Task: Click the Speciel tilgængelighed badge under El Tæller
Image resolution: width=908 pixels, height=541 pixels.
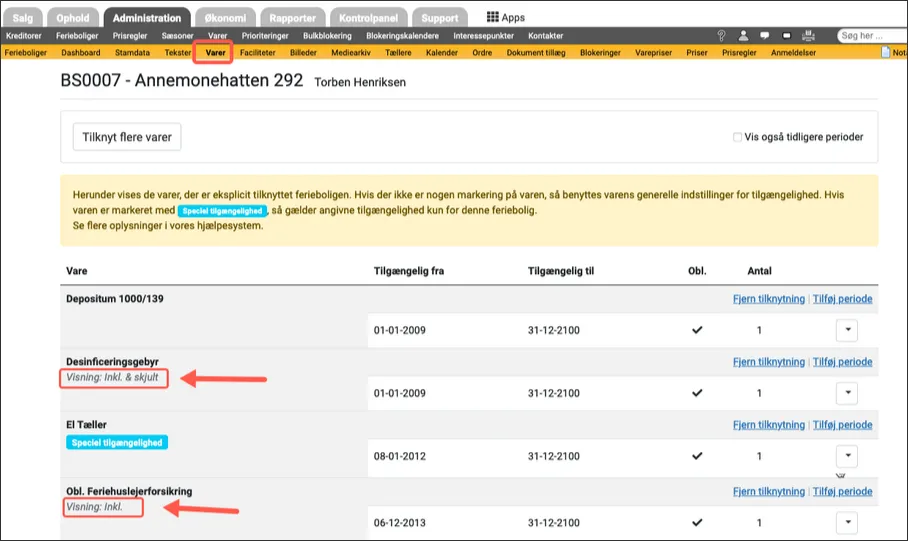Action: coord(117,442)
